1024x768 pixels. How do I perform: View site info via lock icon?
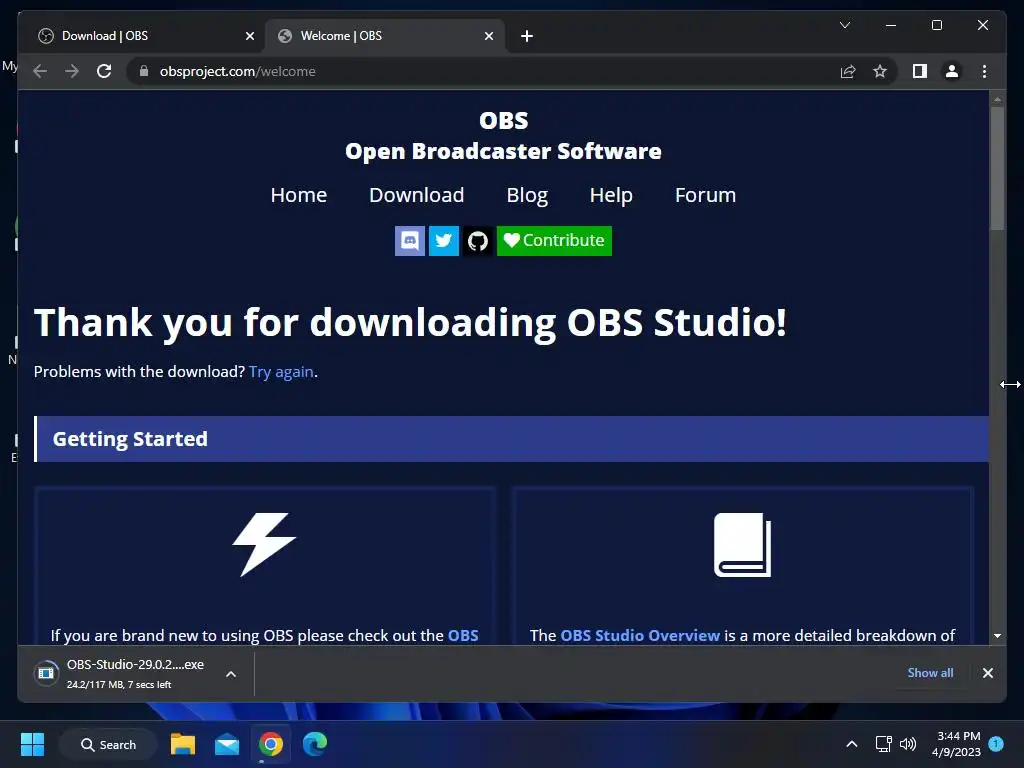(144, 71)
